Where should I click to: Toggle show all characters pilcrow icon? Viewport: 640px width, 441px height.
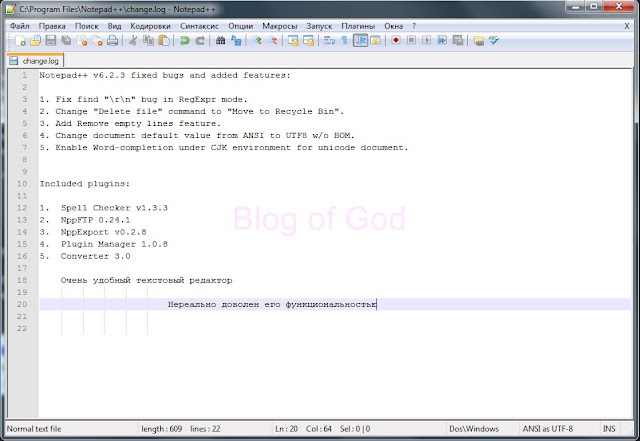tap(344, 40)
